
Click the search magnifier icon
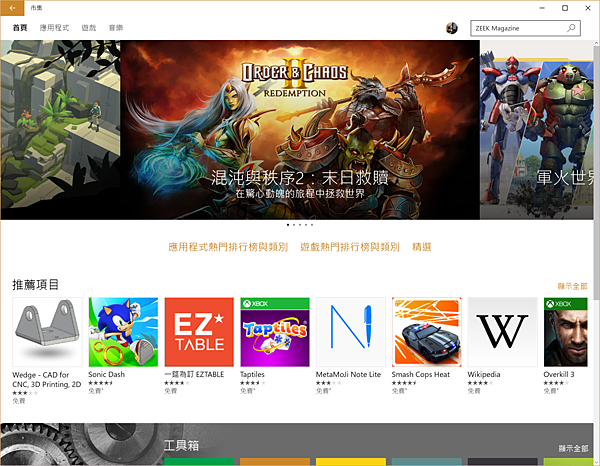click(x=571, y=28)
